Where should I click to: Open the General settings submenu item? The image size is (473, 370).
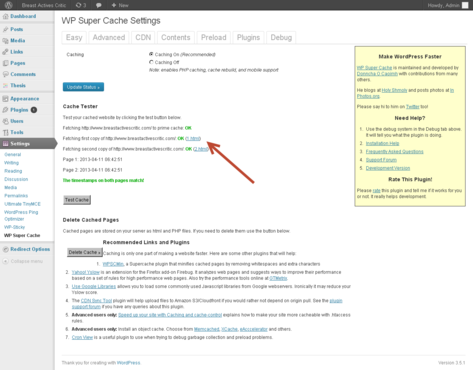(x=13, y=155)
